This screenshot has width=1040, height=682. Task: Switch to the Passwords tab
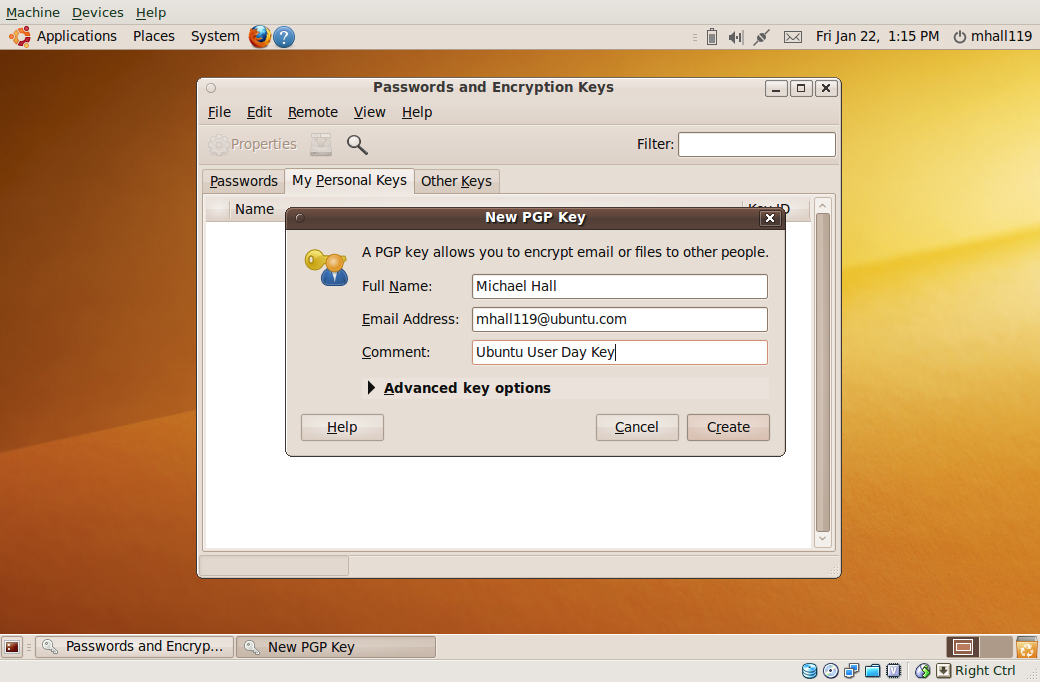(x=243, y=181)
